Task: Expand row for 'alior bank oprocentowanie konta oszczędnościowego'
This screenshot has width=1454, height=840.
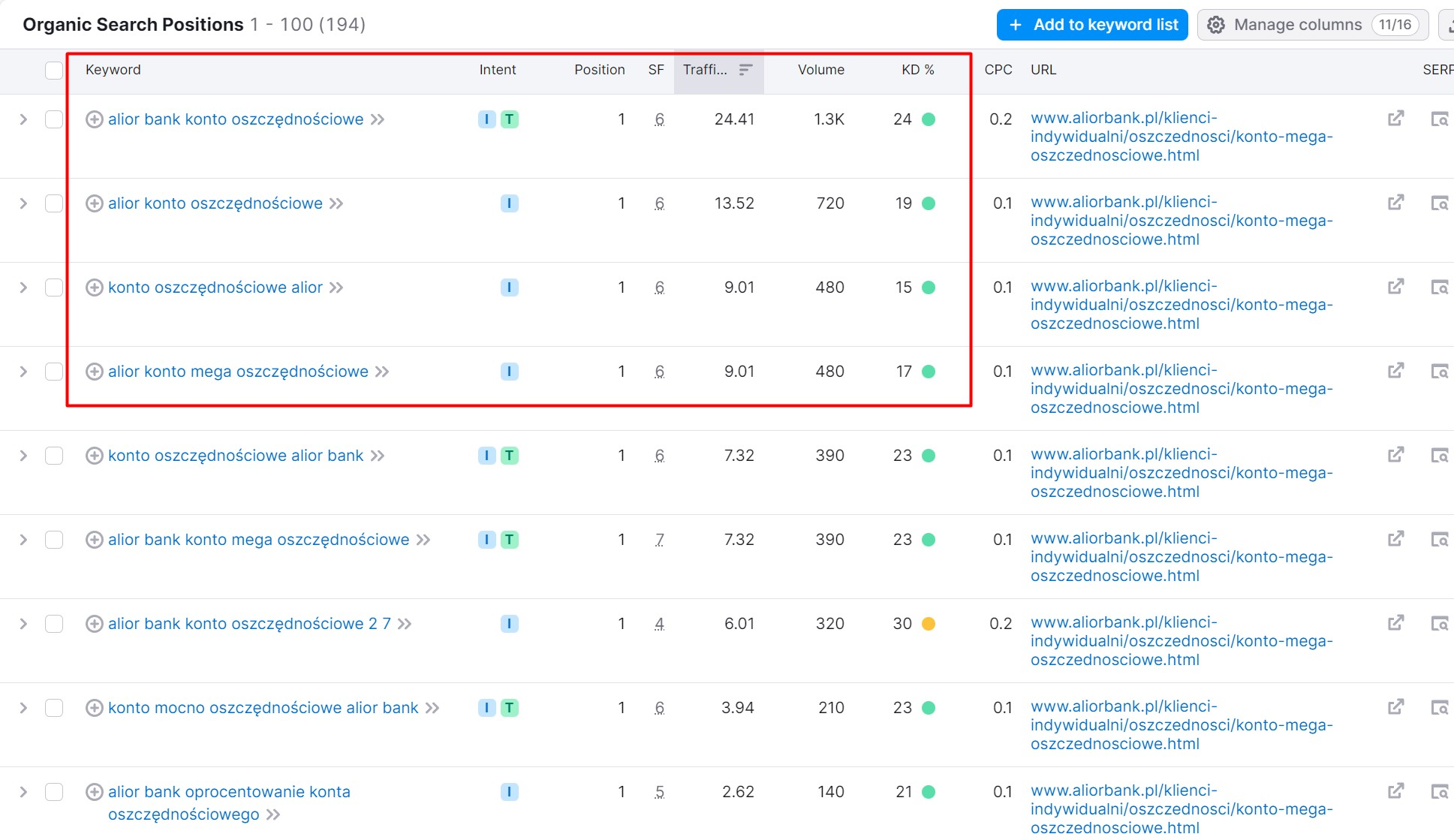Action: point(23,792)
